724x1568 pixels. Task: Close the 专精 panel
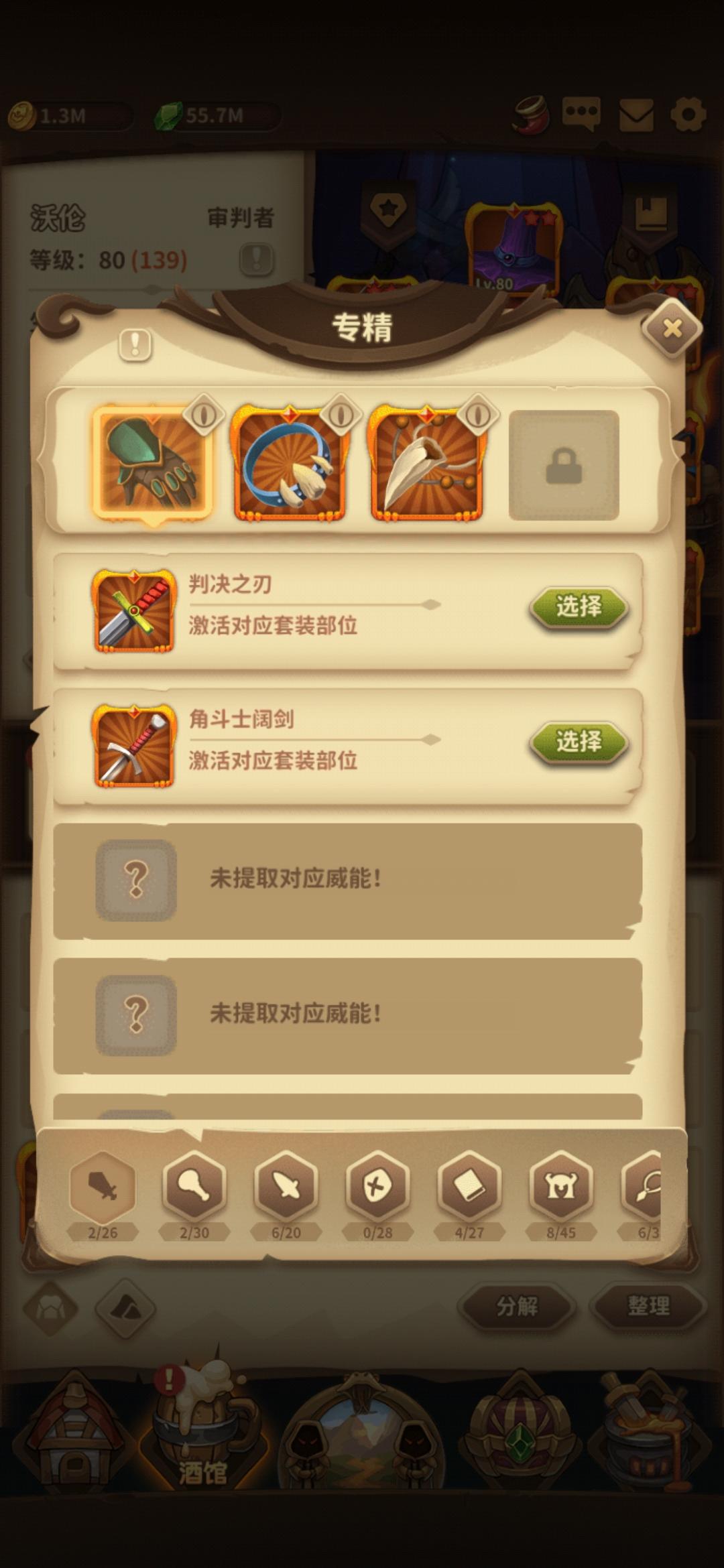pos(672,328)
